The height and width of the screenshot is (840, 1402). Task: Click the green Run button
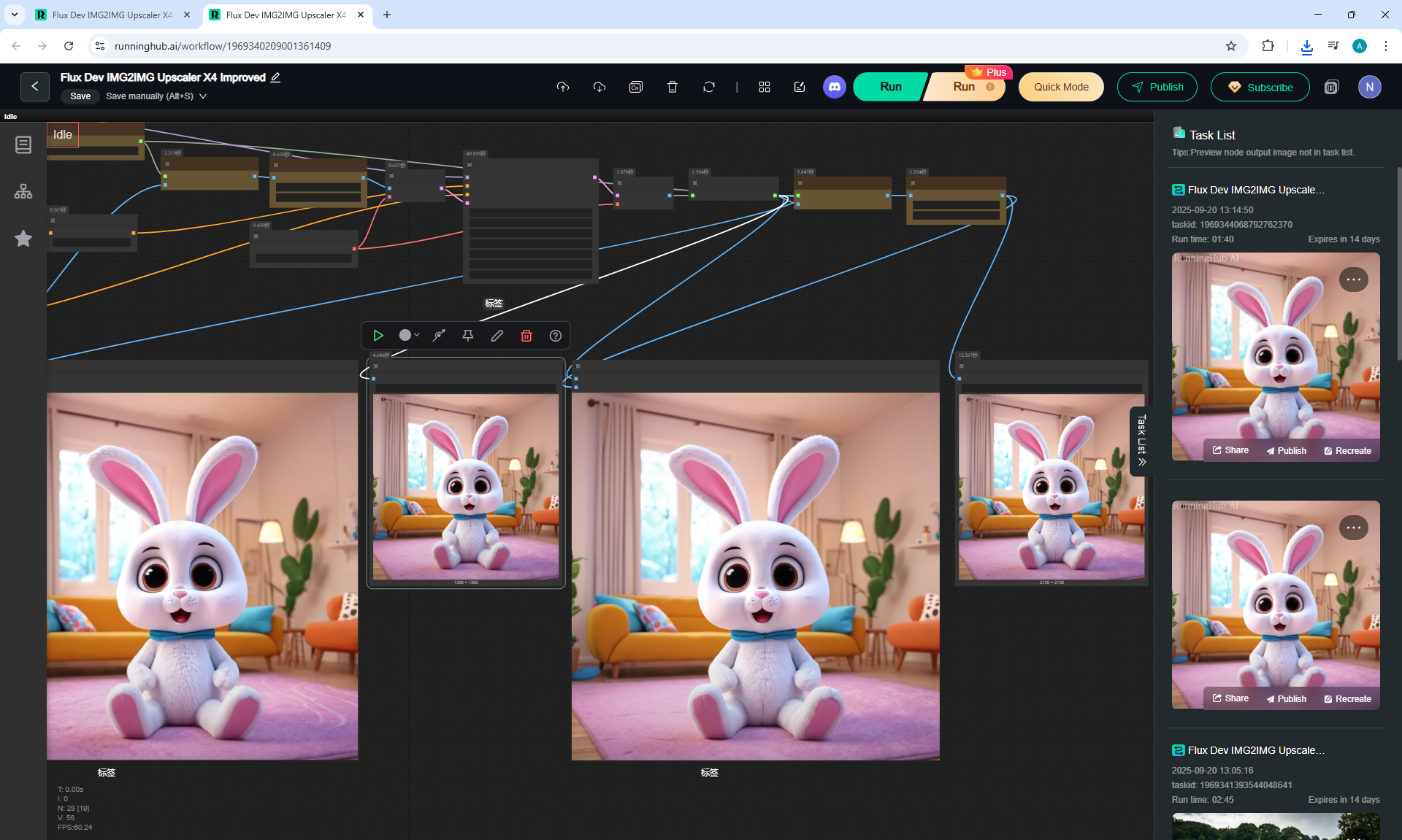[x=890, y=87]
